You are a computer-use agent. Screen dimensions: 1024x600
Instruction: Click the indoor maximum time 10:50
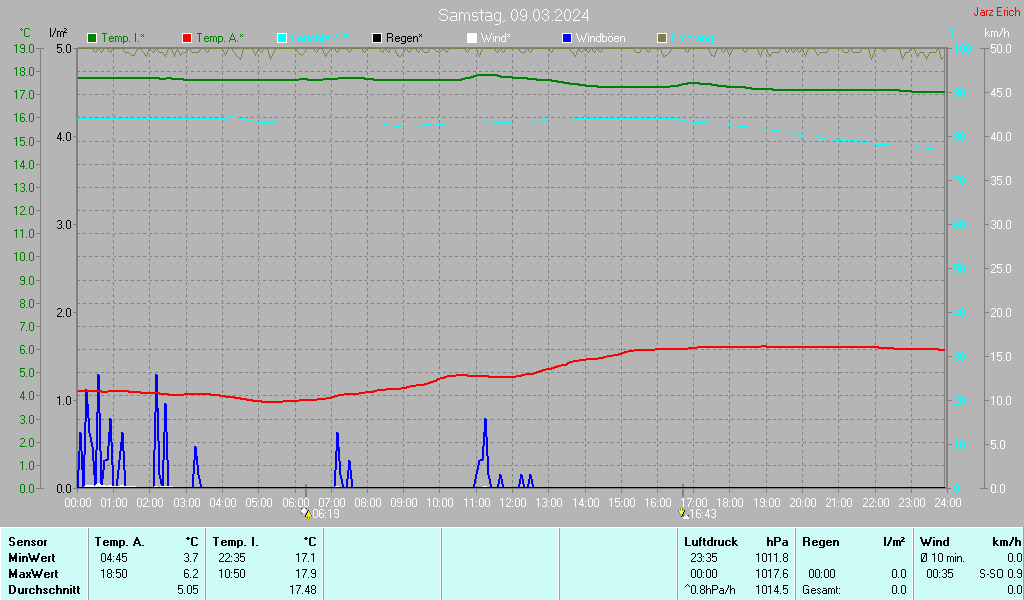[232, 574]
